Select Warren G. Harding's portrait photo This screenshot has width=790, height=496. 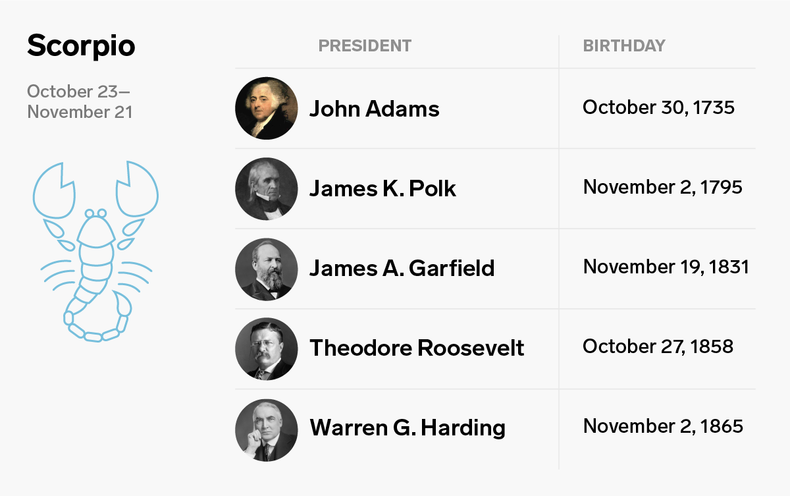click(x=267, y=428)
